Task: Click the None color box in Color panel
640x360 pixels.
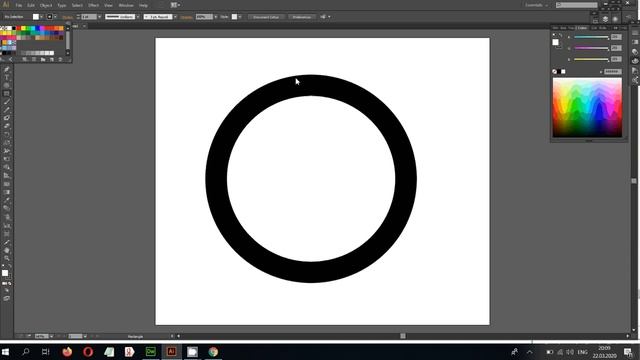Action: tap(554, 71)
